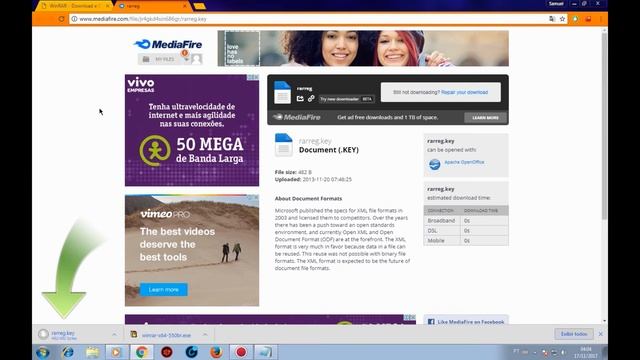Open a new browser tab

coord(199,6)
